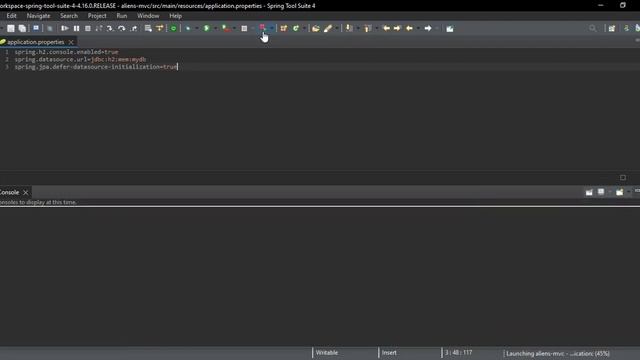Click the Open Console icon
Image resolution: width=640 pixels, height=360 pixels.
[x=620, y=192]
